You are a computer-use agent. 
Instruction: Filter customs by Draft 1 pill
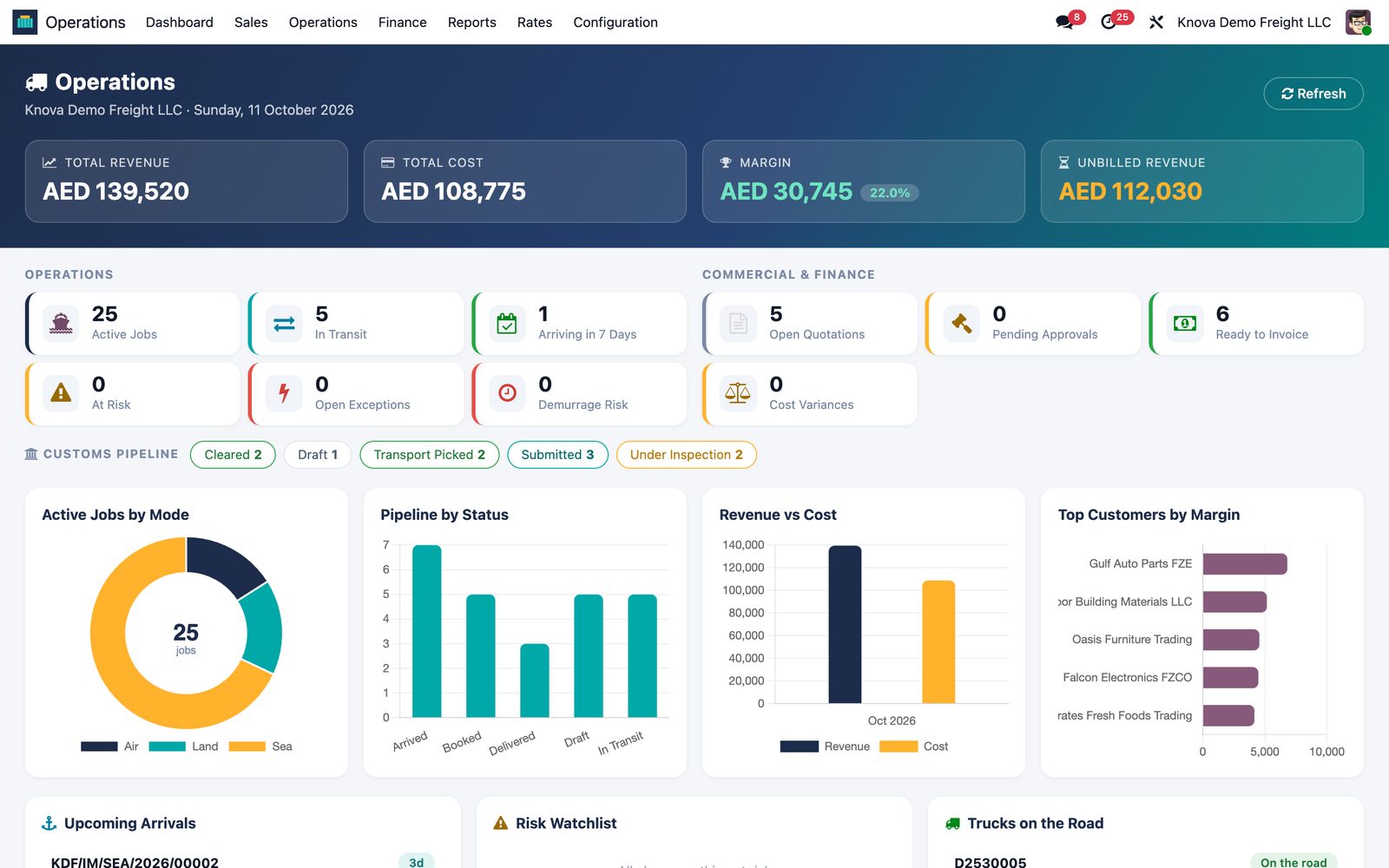(318, 455)
